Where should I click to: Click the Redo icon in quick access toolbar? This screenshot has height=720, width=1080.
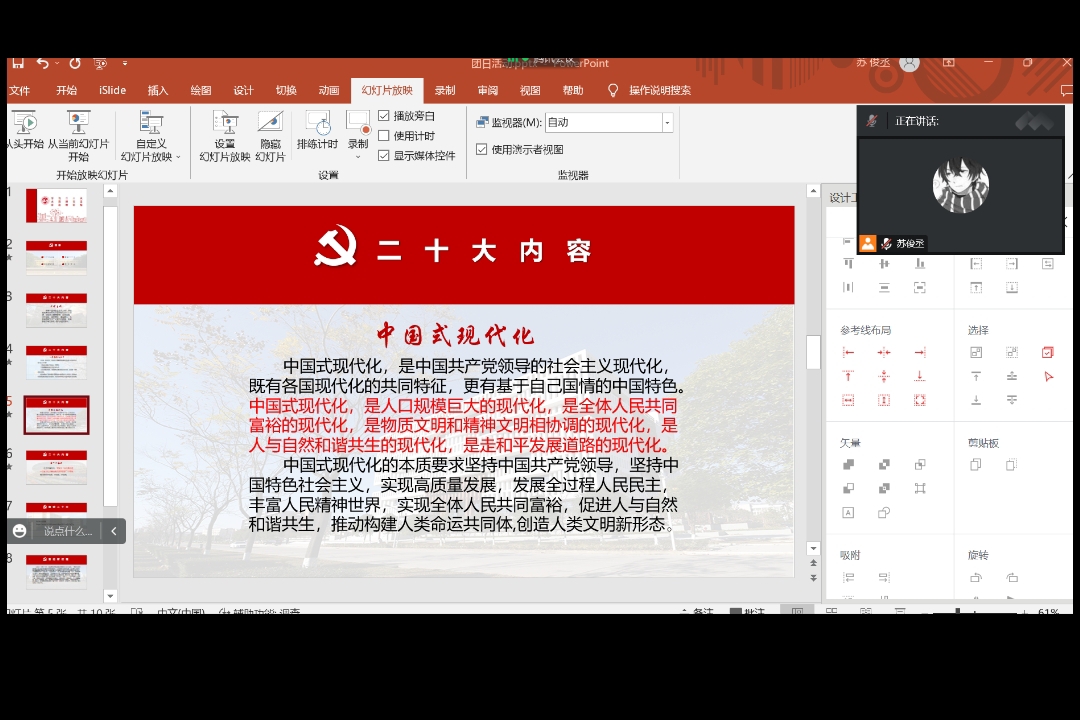75,63
